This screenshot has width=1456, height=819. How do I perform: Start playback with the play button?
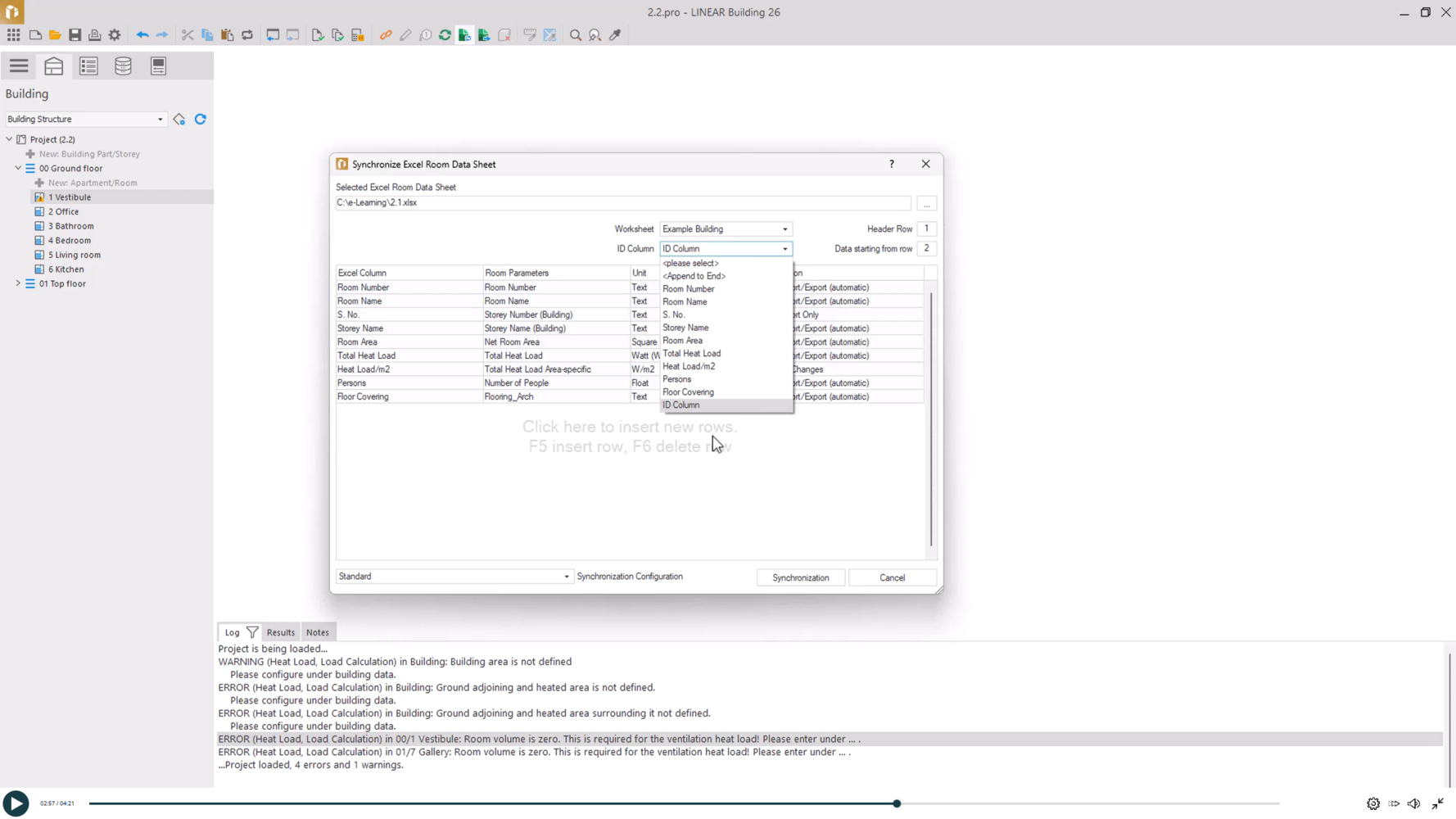pyautogui.click(x=16, y=803)
